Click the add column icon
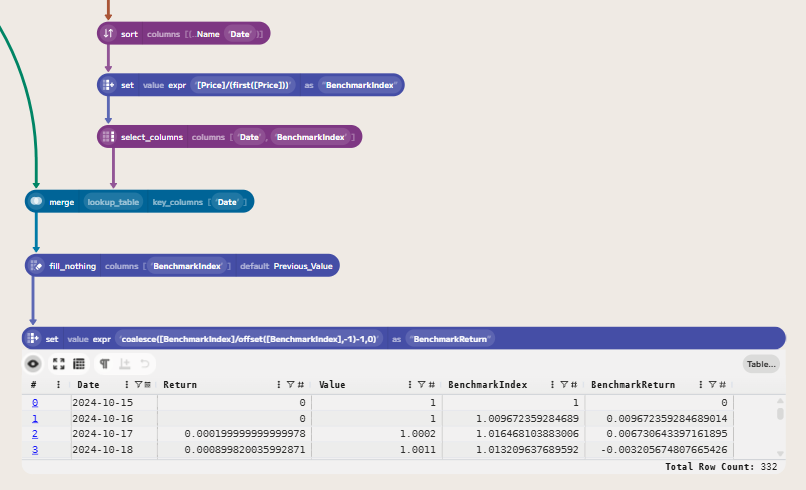The width and height of the screenshot is (806, 490). coord(124,364)
